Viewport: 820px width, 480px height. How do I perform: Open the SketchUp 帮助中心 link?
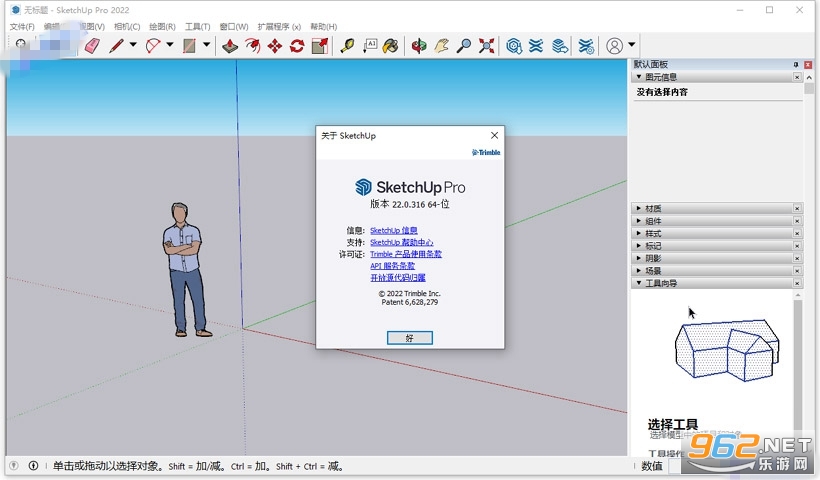click(x=402, y=243)
